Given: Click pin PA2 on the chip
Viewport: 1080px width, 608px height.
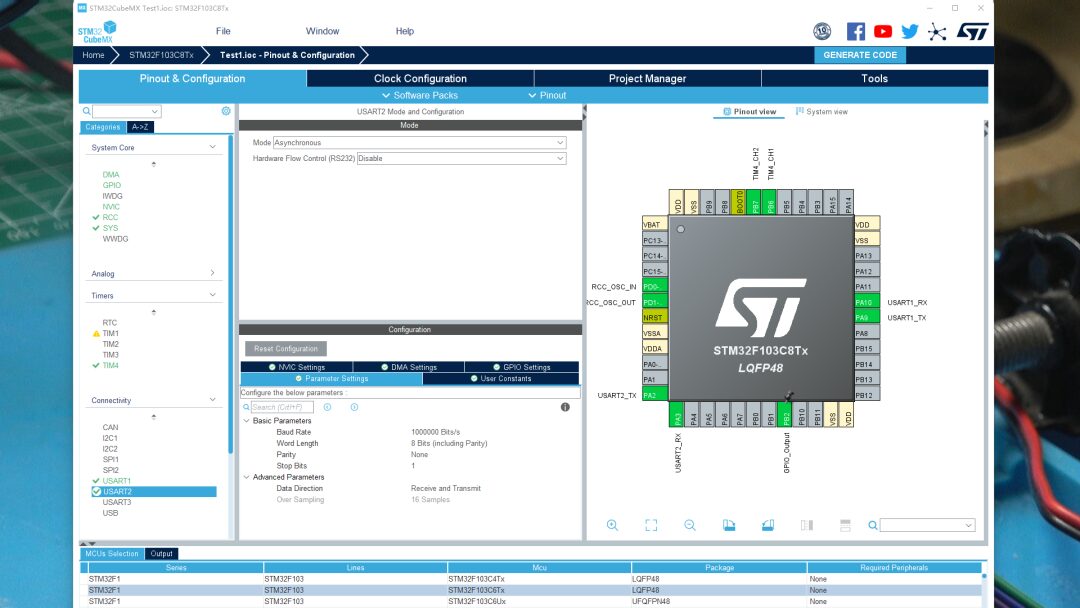Looking at the screenshot, I should click(654, 395).
